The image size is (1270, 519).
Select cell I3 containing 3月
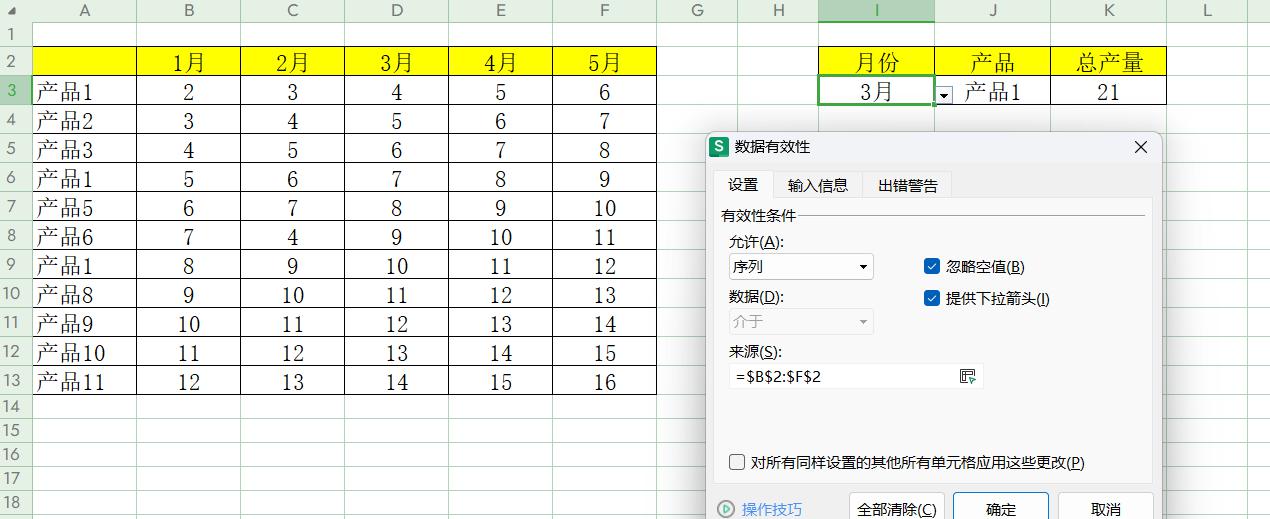click(x=876, y=92)
